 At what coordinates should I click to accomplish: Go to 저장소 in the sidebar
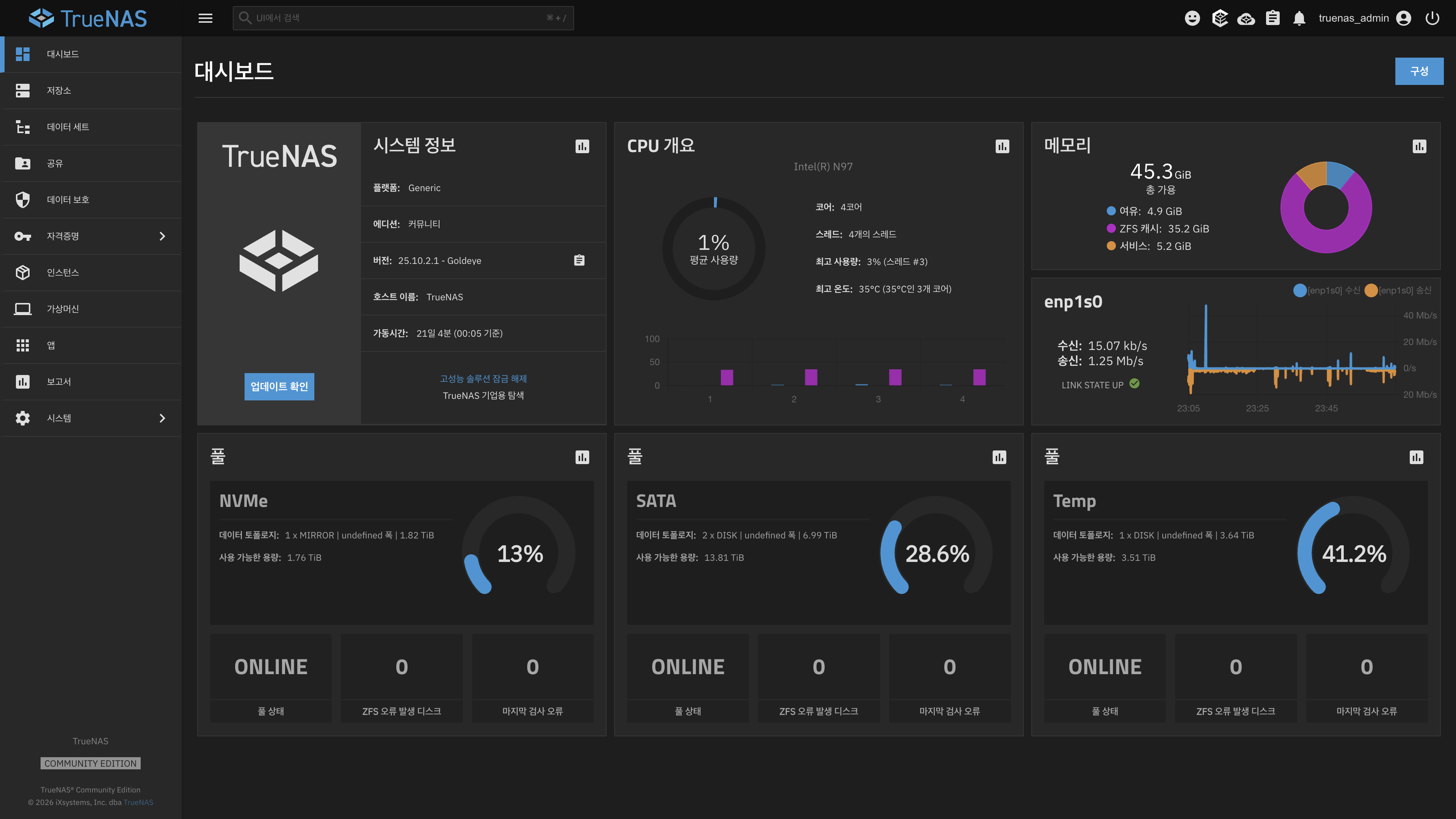(x=59, y=91)
